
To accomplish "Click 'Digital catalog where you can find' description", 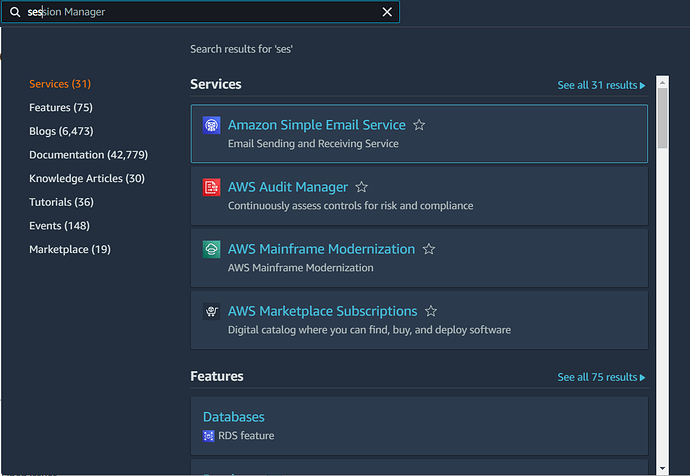I will (x=369, y=330).
